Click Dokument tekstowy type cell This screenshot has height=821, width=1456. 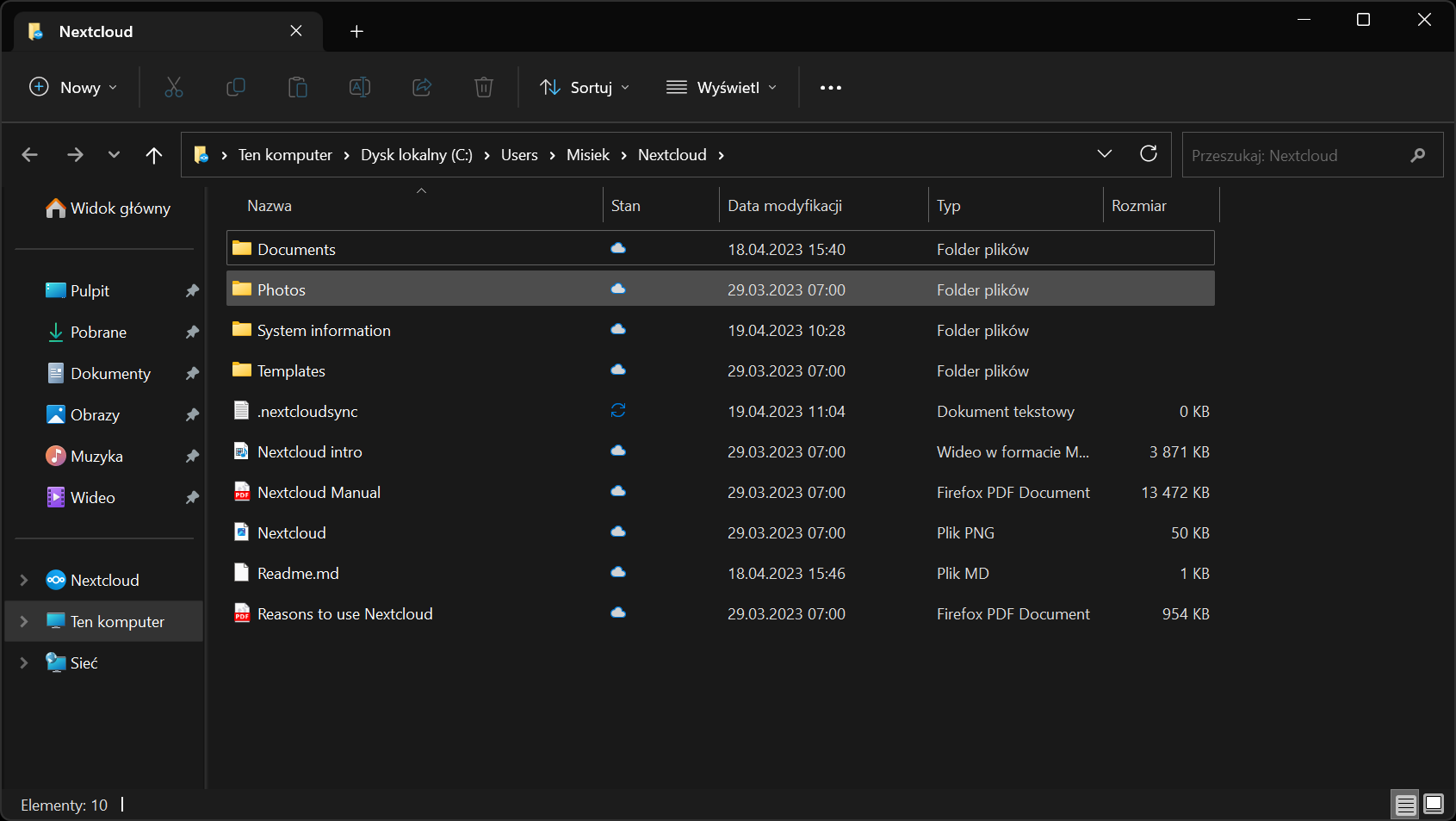tap(1006, 411)
